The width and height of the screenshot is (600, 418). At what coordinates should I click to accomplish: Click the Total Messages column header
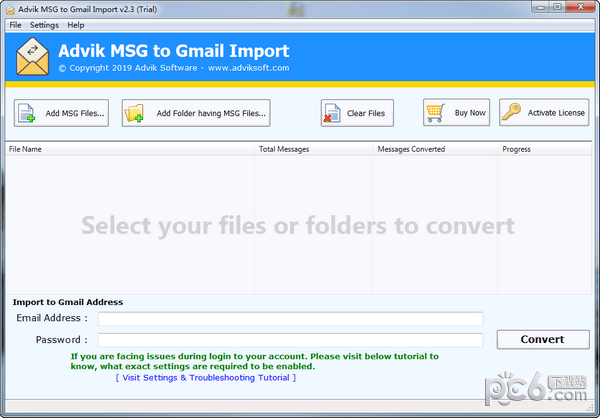coord(314,149)
